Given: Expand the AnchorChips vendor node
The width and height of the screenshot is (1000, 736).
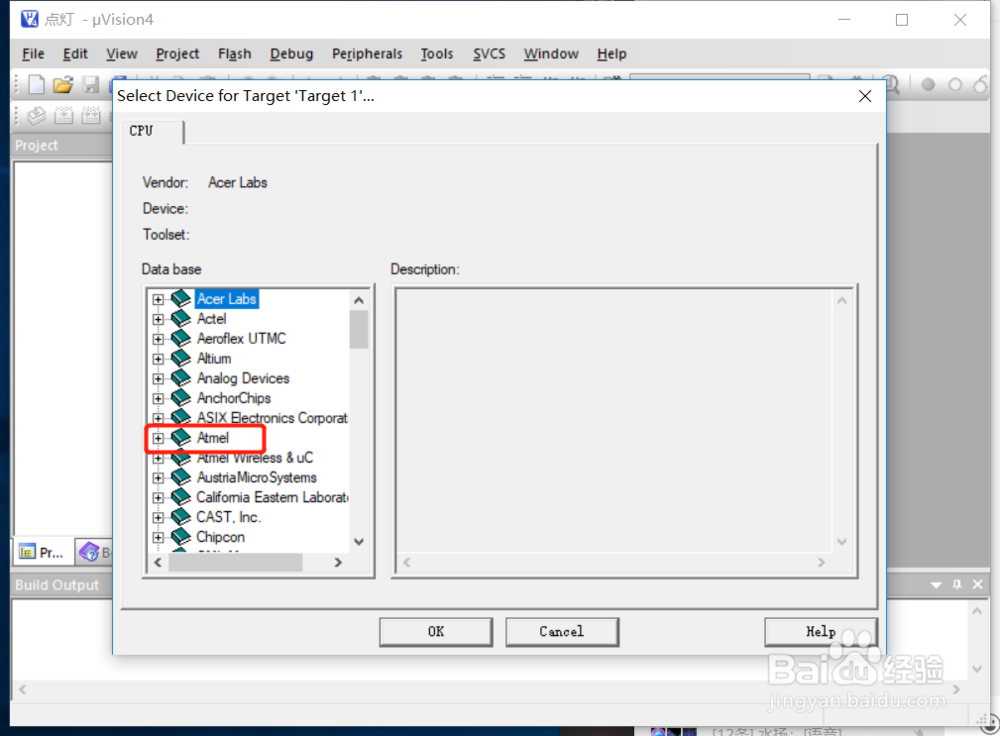Looking at the screenshot, I should 158,398.
